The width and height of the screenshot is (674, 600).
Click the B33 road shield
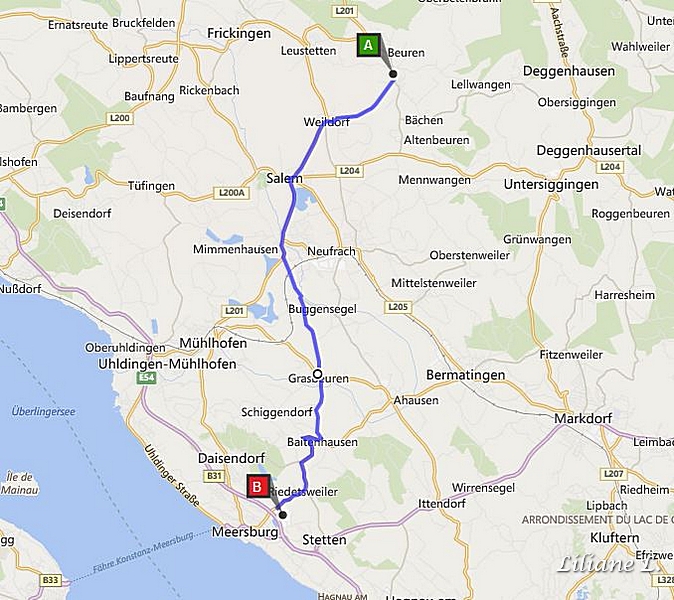point(50,580)
